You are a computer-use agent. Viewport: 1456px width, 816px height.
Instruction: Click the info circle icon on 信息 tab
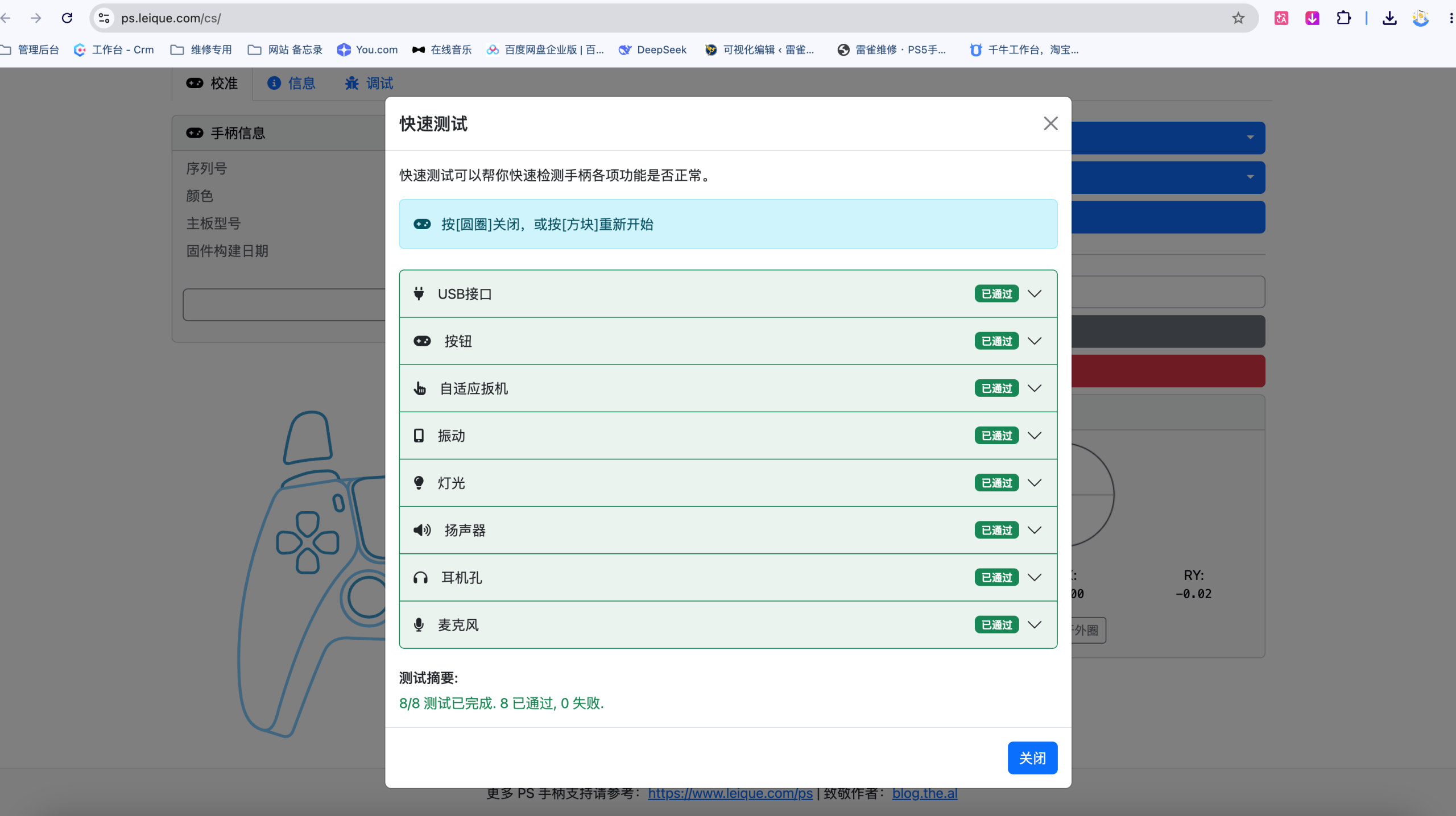274,84
